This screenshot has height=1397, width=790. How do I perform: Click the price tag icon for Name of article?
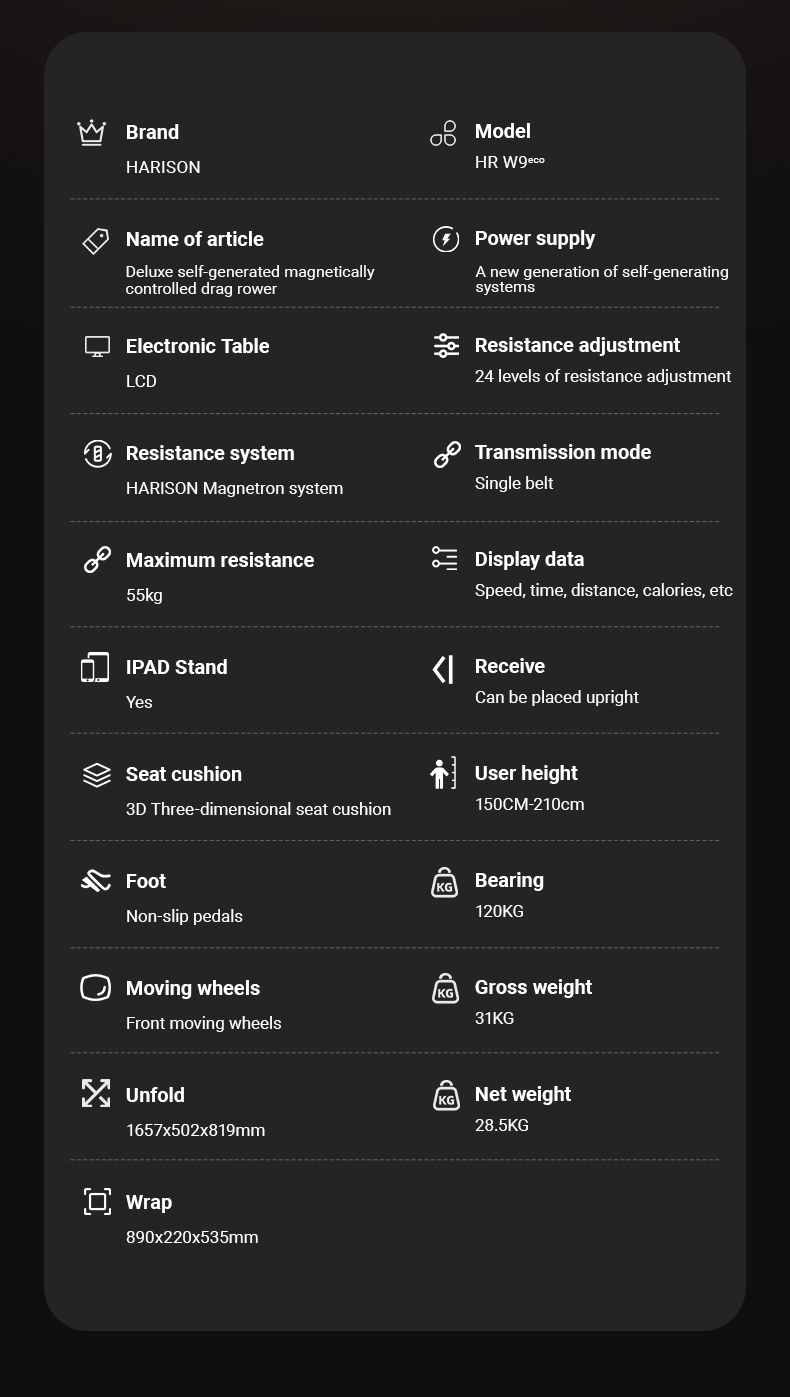(95, 240)
